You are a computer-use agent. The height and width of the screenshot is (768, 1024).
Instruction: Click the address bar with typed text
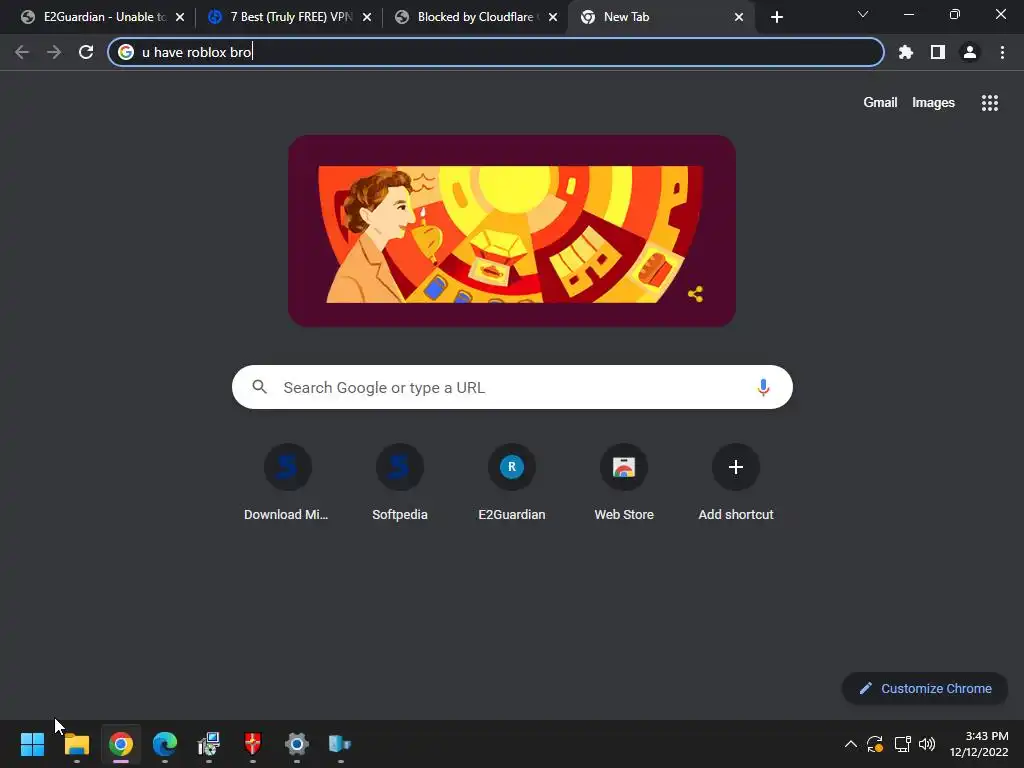[496, 52]
